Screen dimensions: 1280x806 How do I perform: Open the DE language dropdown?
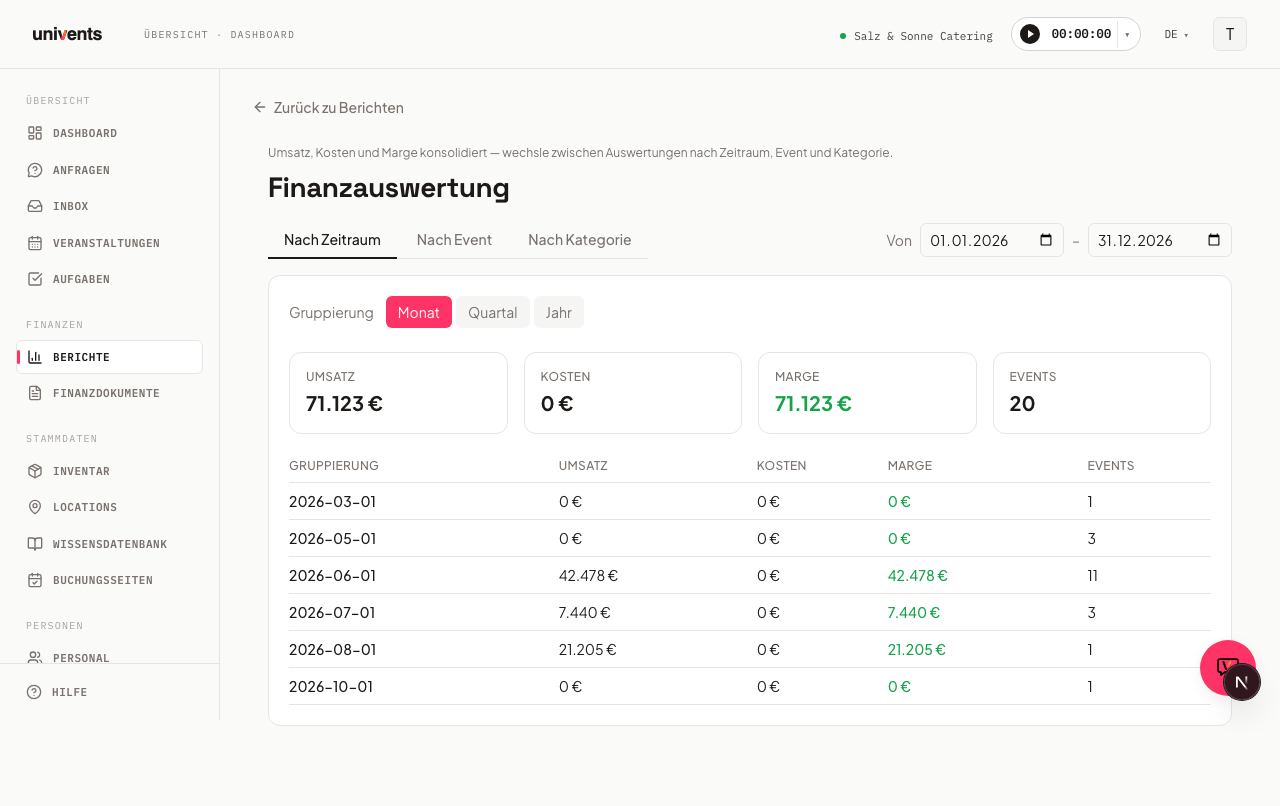coord(1177,35)
